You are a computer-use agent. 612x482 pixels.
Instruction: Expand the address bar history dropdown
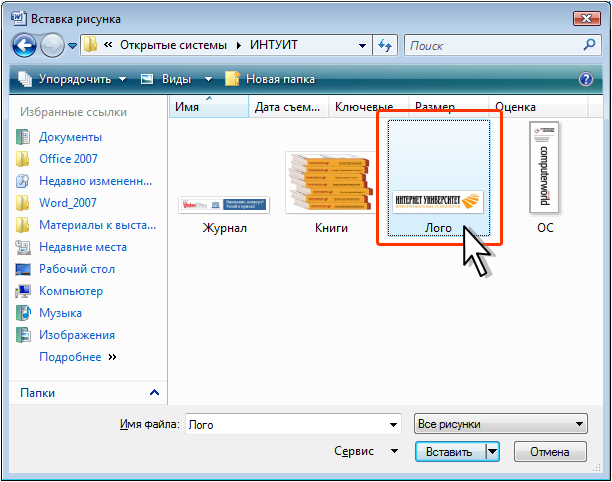tap(362, 46)
